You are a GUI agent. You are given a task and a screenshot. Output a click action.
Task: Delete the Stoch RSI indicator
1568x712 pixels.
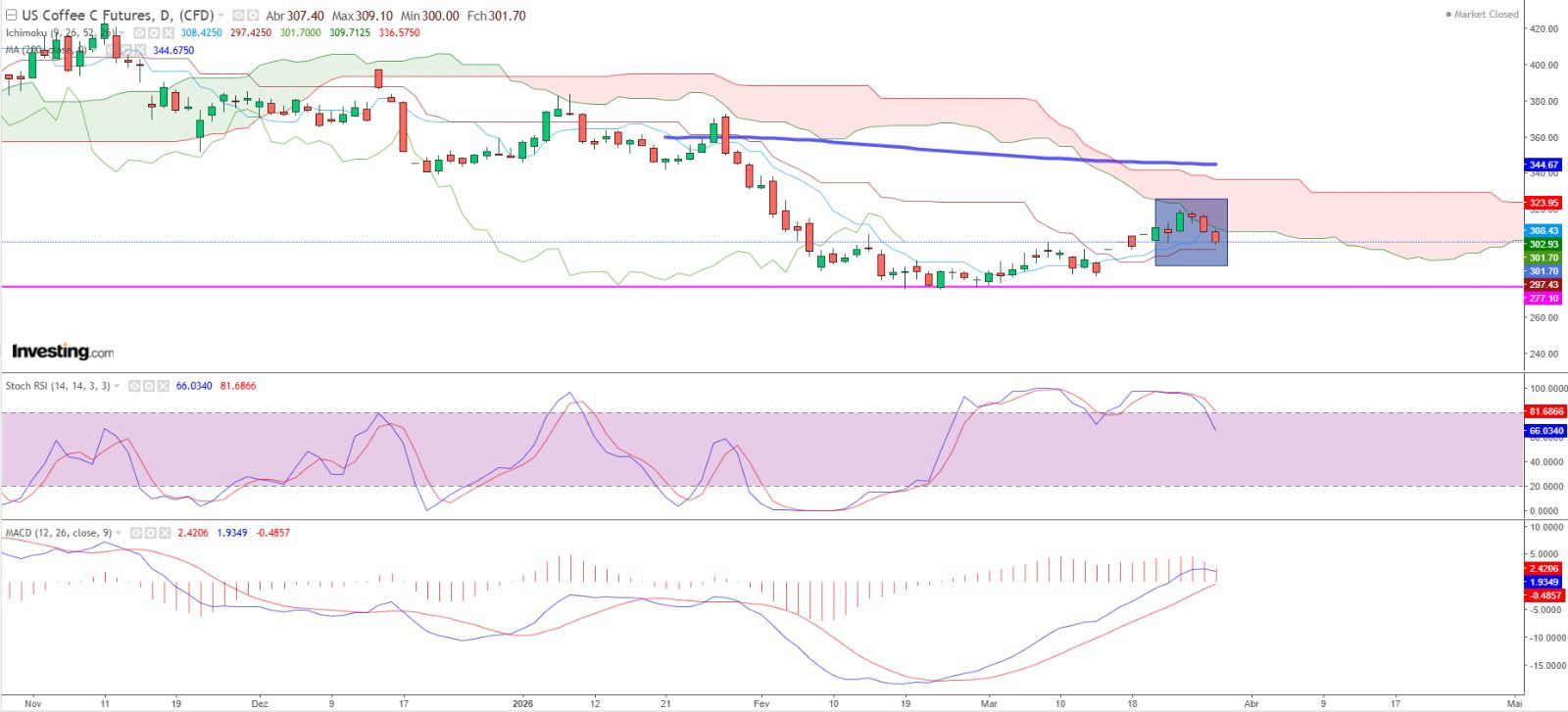(x=162, y=386)
